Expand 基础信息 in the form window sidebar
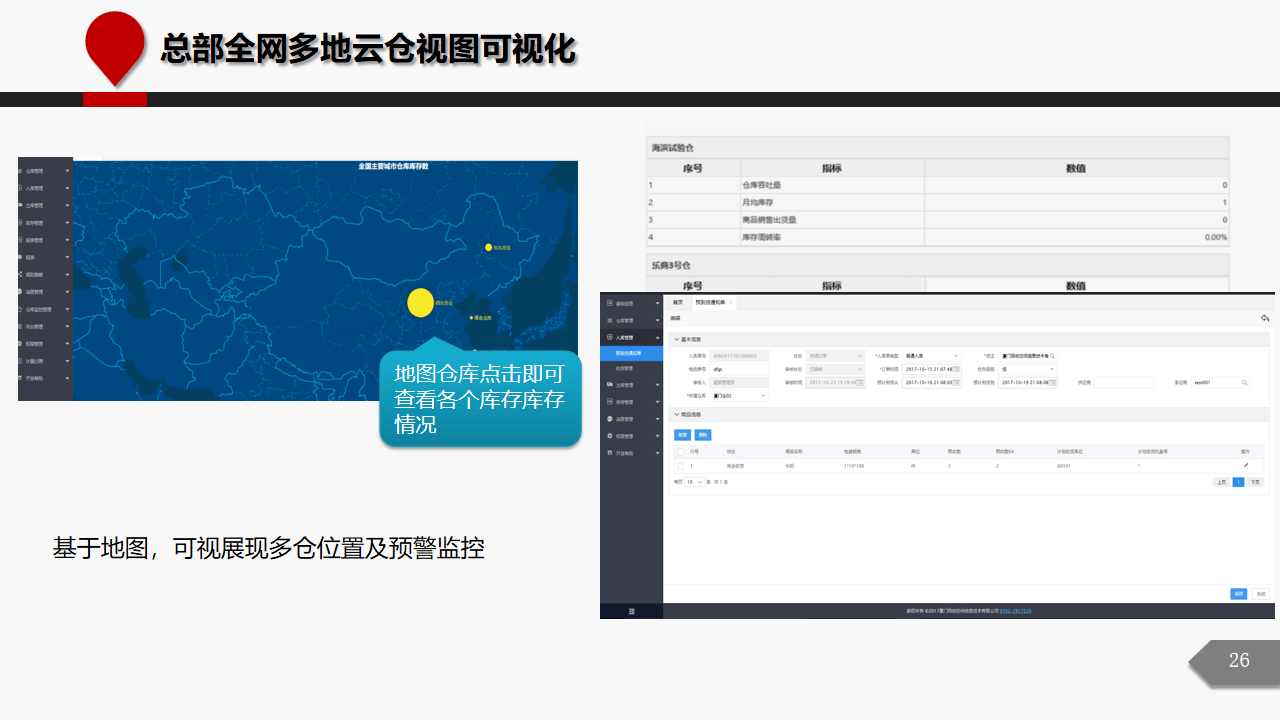 pos(631,303)
